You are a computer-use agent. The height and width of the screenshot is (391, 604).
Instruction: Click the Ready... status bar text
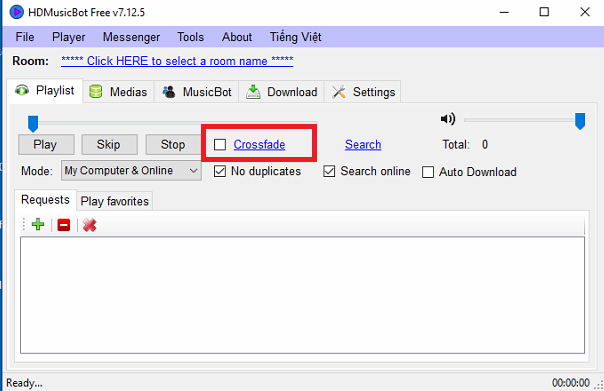[24, 383]
